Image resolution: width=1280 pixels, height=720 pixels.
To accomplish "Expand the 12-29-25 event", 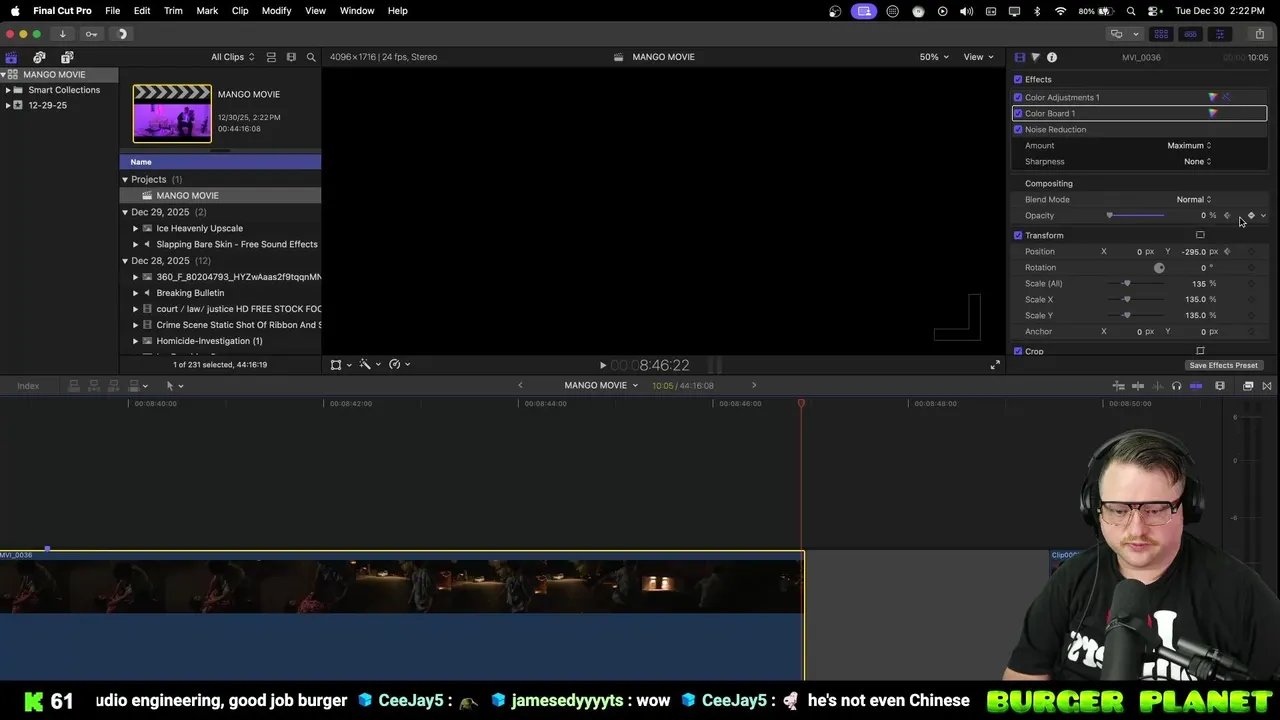I will (8, 105).
